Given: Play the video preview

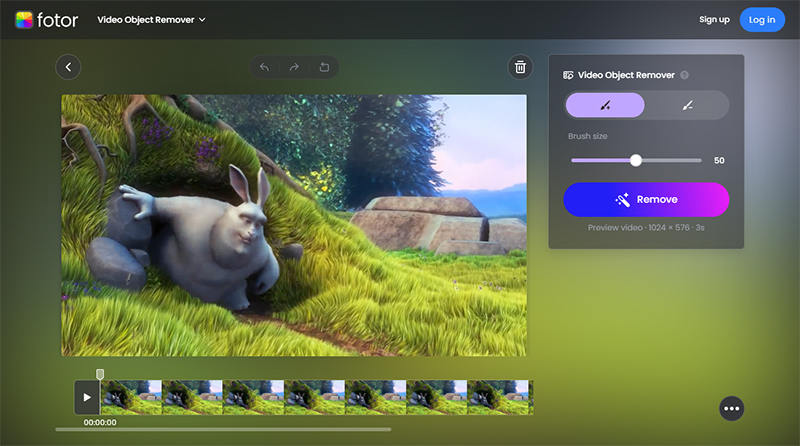Looking at the screenshot, I should (87, 397).
